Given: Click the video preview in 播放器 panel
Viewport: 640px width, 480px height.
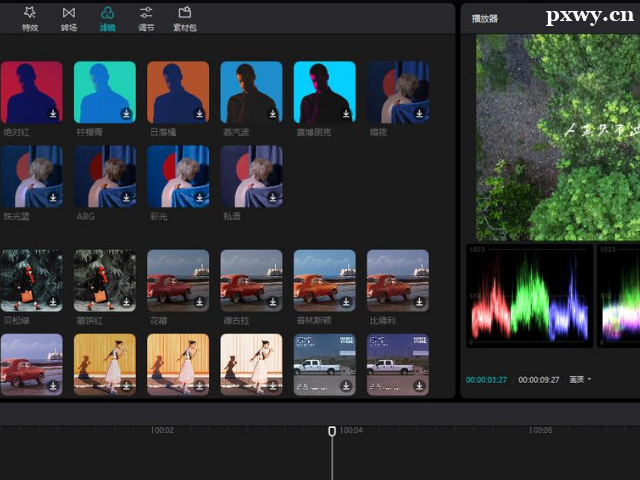Looking at the screenshot, I should point(557,135).
